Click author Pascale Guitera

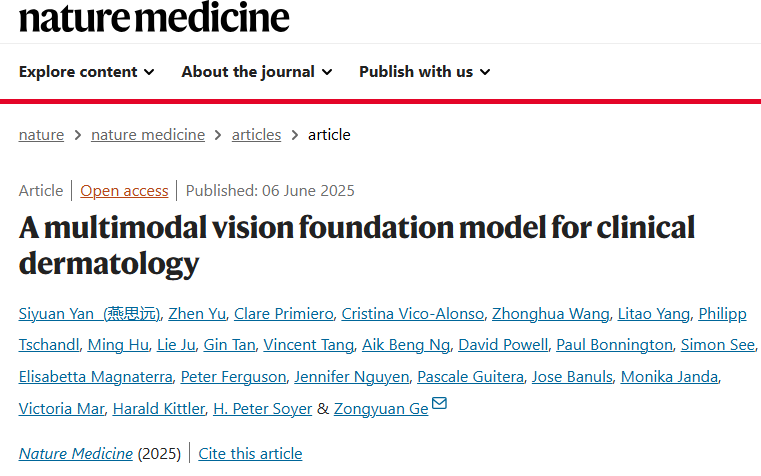coord(470,377)
